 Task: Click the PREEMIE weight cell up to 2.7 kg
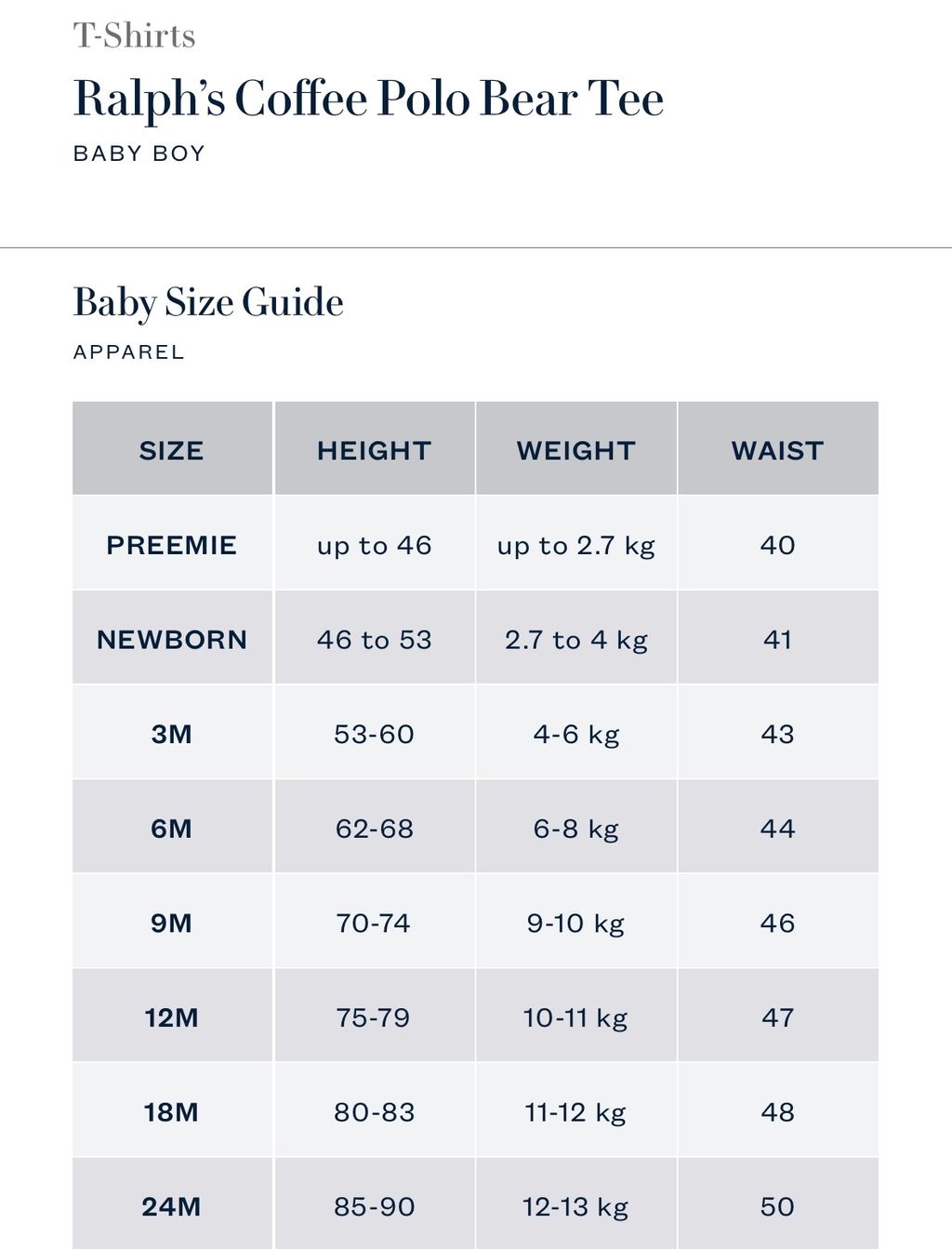click(576, 545)
